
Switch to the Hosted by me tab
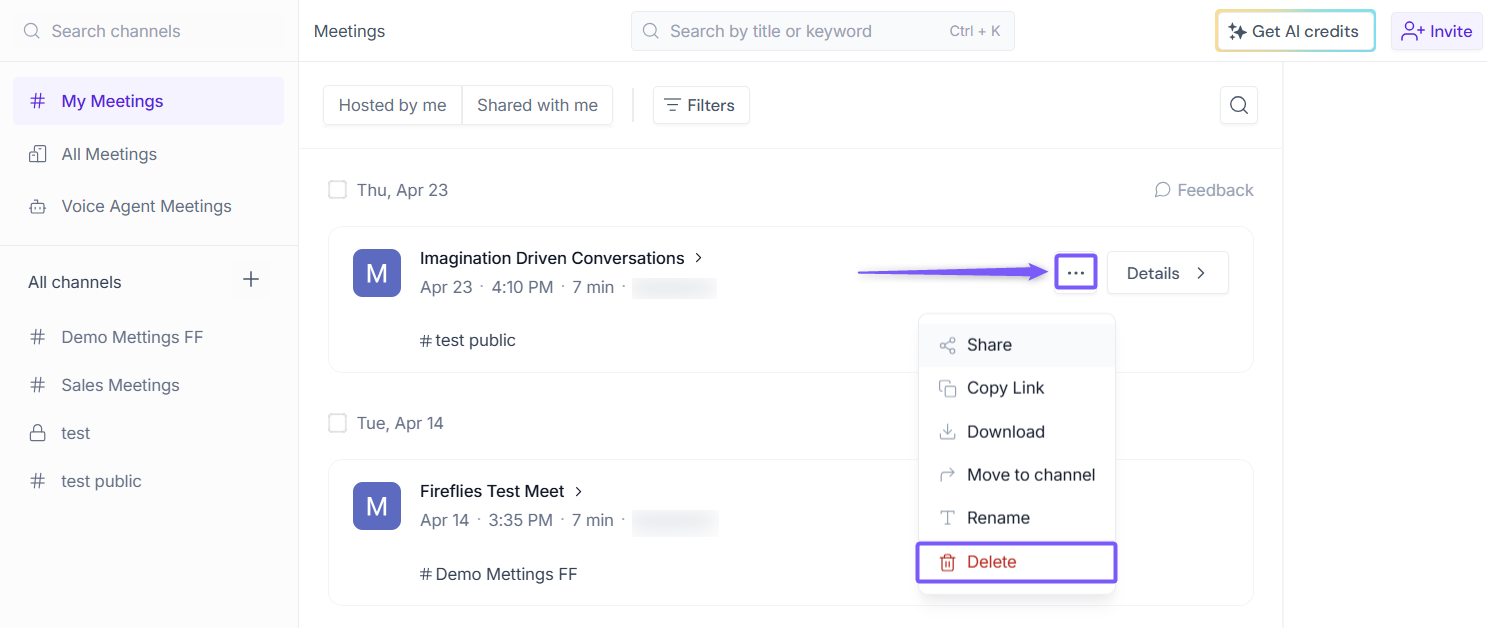pyautogui.click(x=392, y=105)
